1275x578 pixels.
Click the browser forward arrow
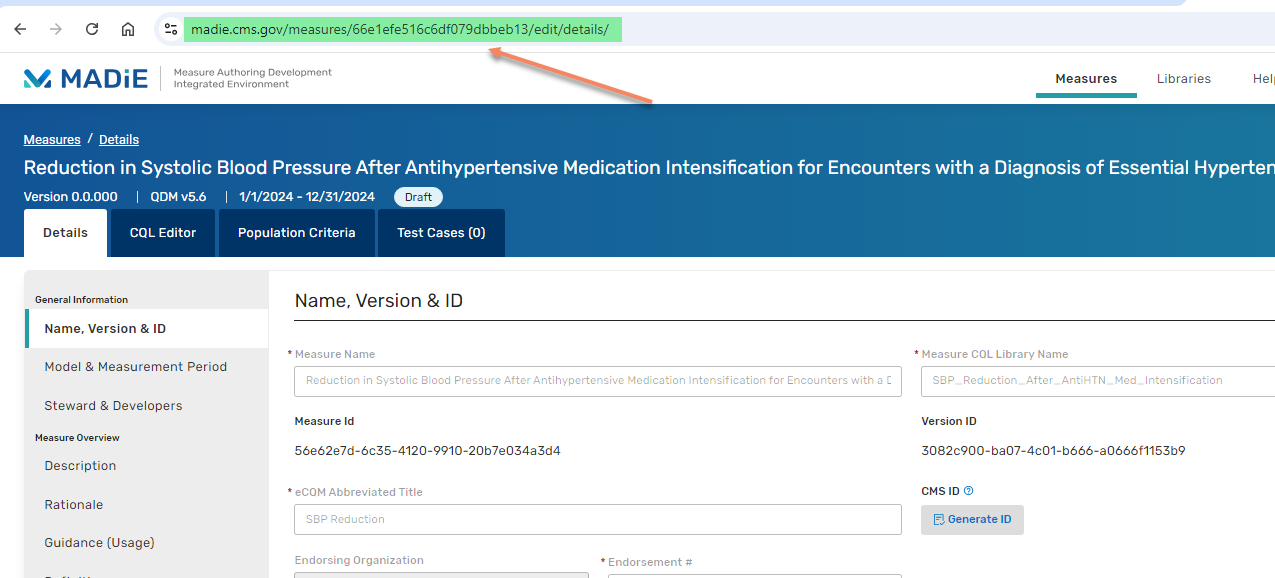tap(56, 29)
